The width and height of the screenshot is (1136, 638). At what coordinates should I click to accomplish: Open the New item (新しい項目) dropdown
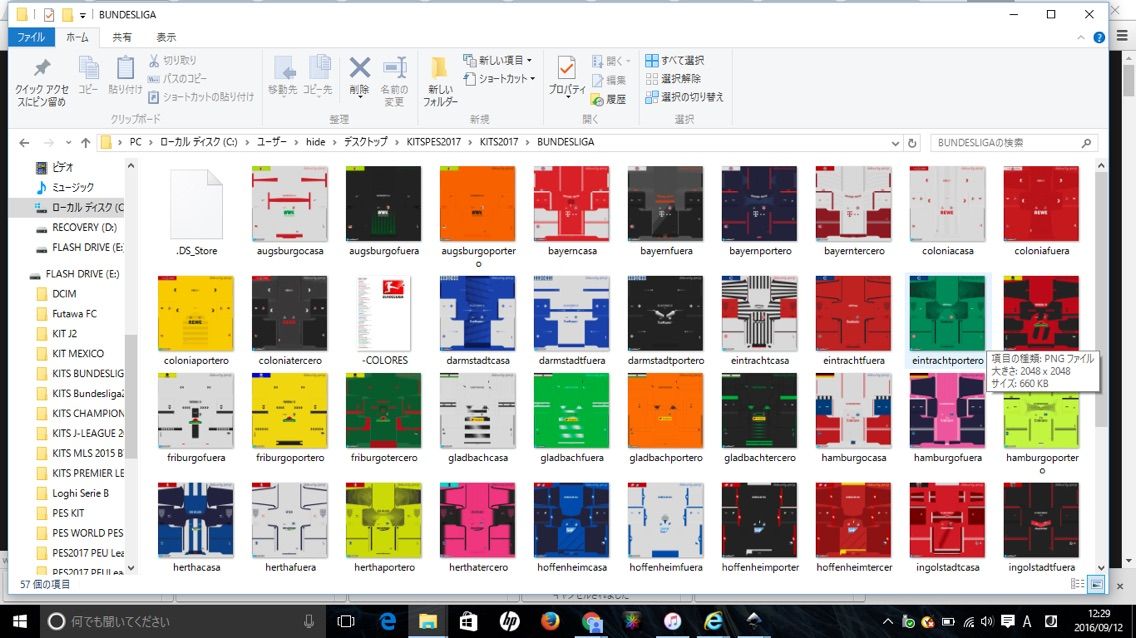pyautogui.click(x=498, y=60)
